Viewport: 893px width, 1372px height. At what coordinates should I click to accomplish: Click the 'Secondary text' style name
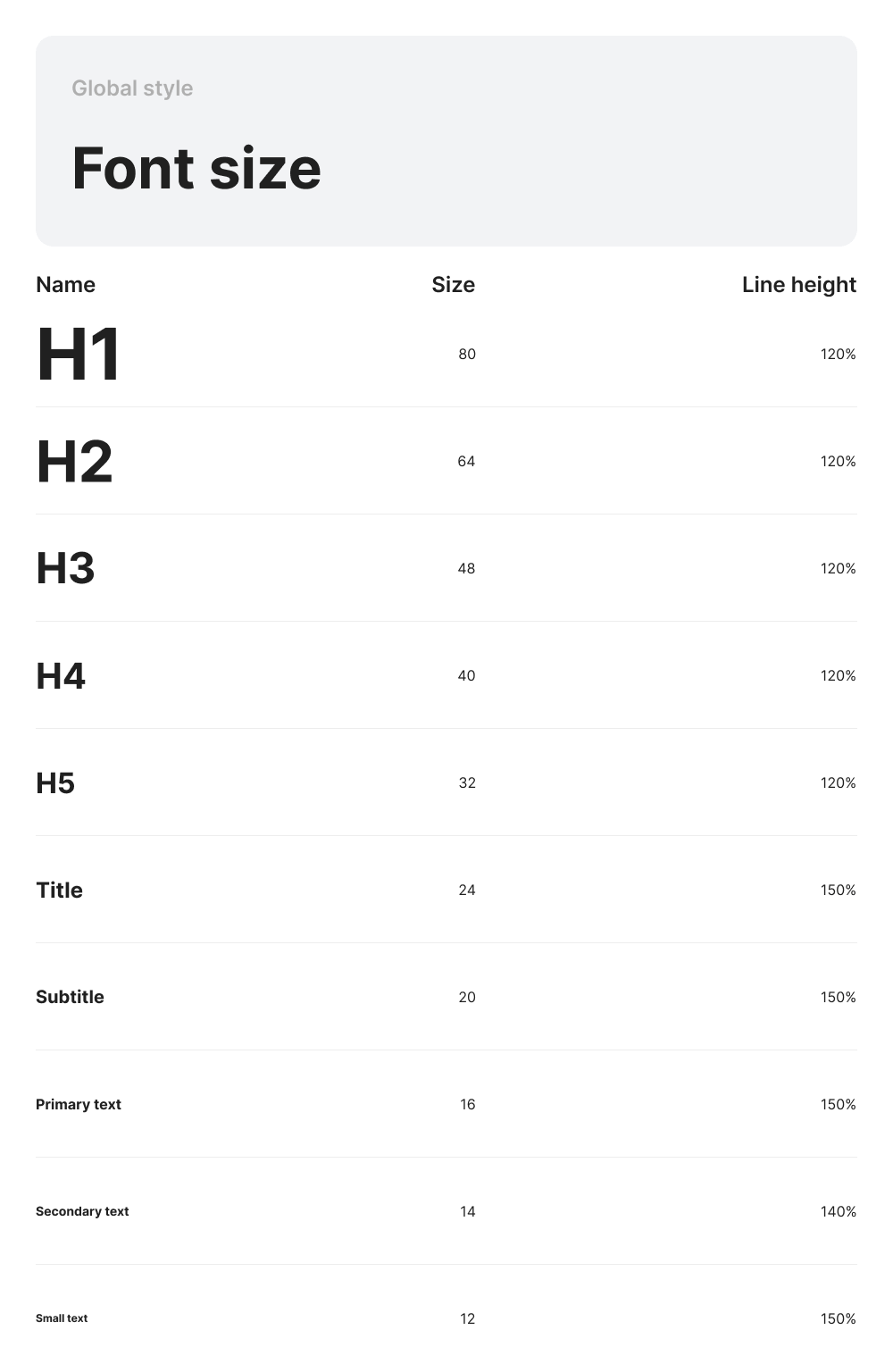click(x=82, y=1211)
